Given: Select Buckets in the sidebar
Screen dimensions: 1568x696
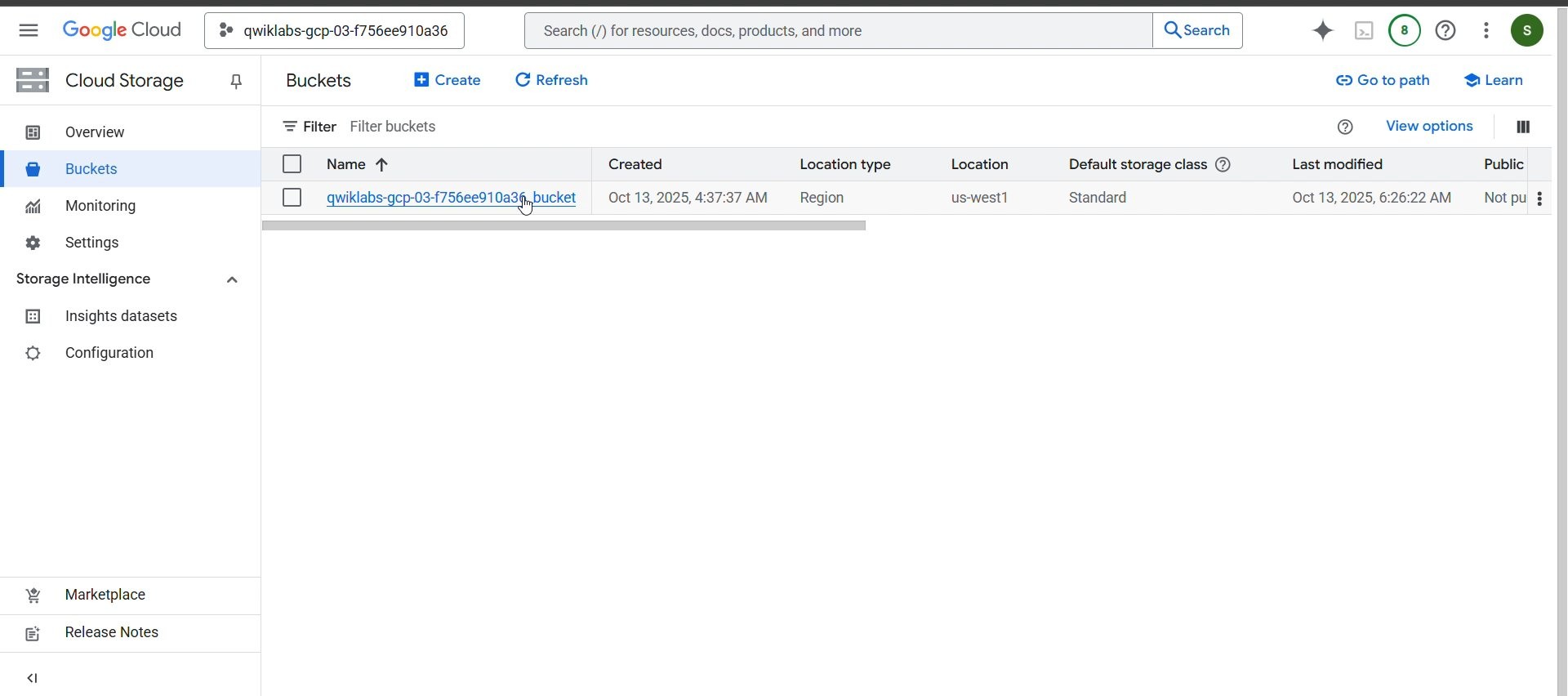Looking at the screenshot, I should [131, 169].
